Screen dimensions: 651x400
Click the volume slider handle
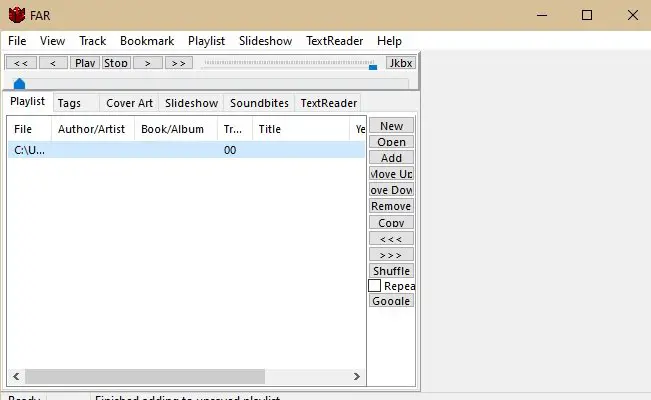click(373, 66)
